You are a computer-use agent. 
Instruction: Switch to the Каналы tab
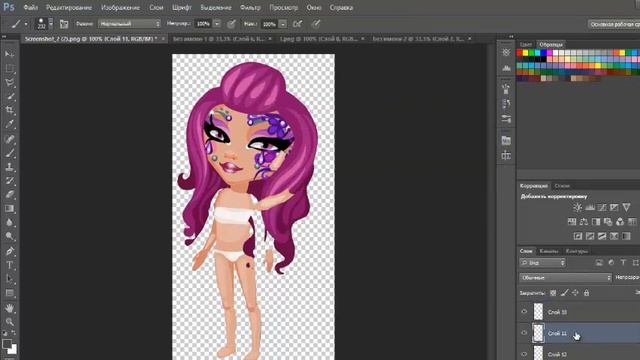tap(549, 251)
